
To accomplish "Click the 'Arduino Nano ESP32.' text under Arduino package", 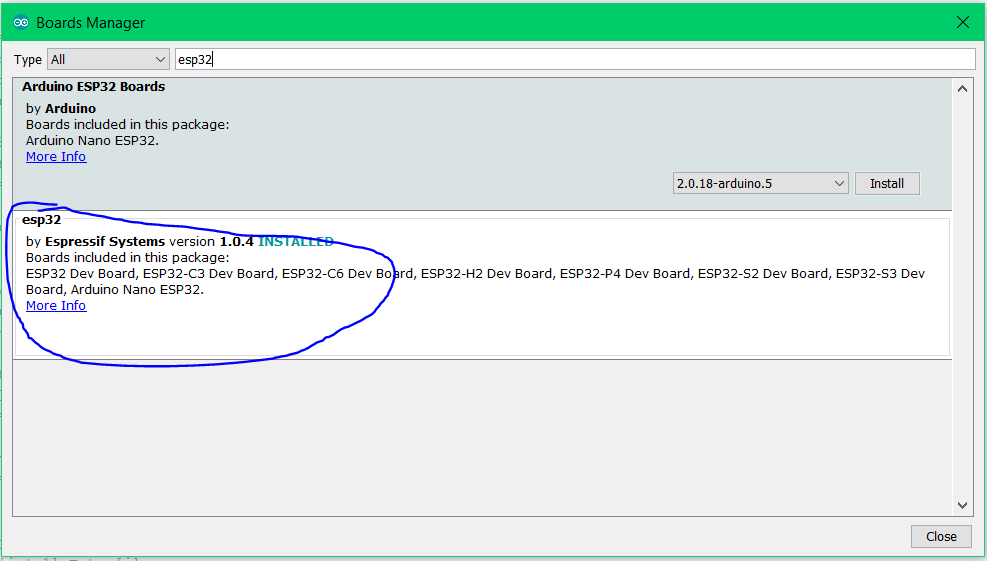I will (x=93, y=140).
